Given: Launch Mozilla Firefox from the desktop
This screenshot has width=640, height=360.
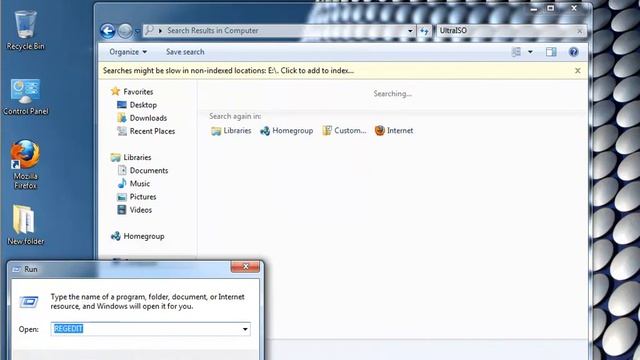Looking at the screenshot, I should pos(25,164).
